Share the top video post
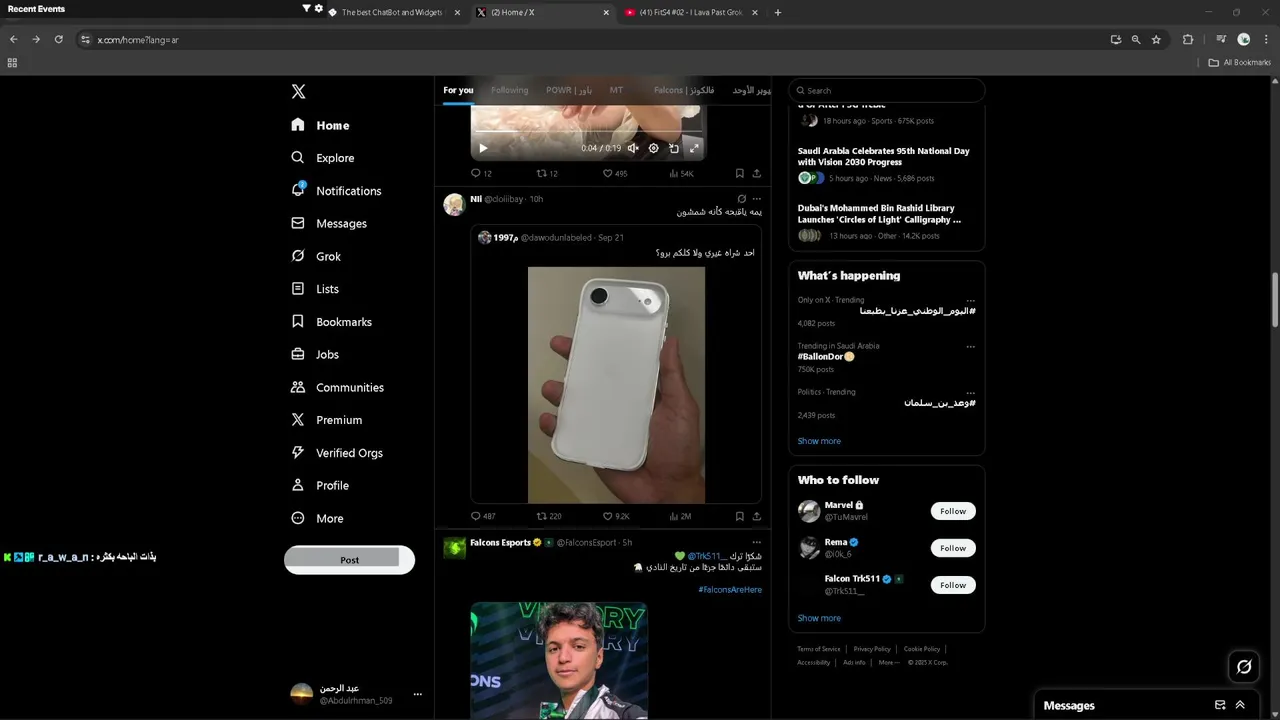The image size is (1280, 720). pos(756,173)
